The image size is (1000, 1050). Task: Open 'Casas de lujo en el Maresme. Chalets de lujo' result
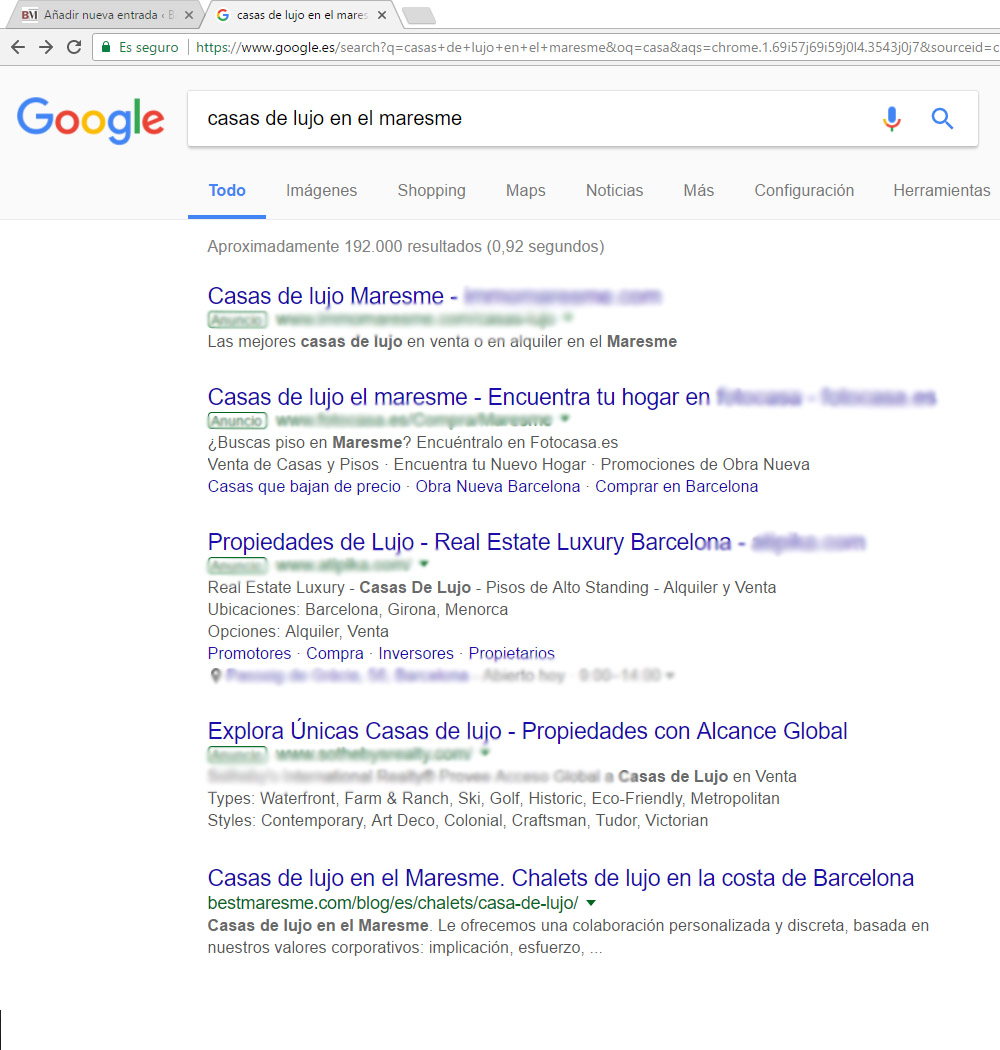(x=561, y=878)
